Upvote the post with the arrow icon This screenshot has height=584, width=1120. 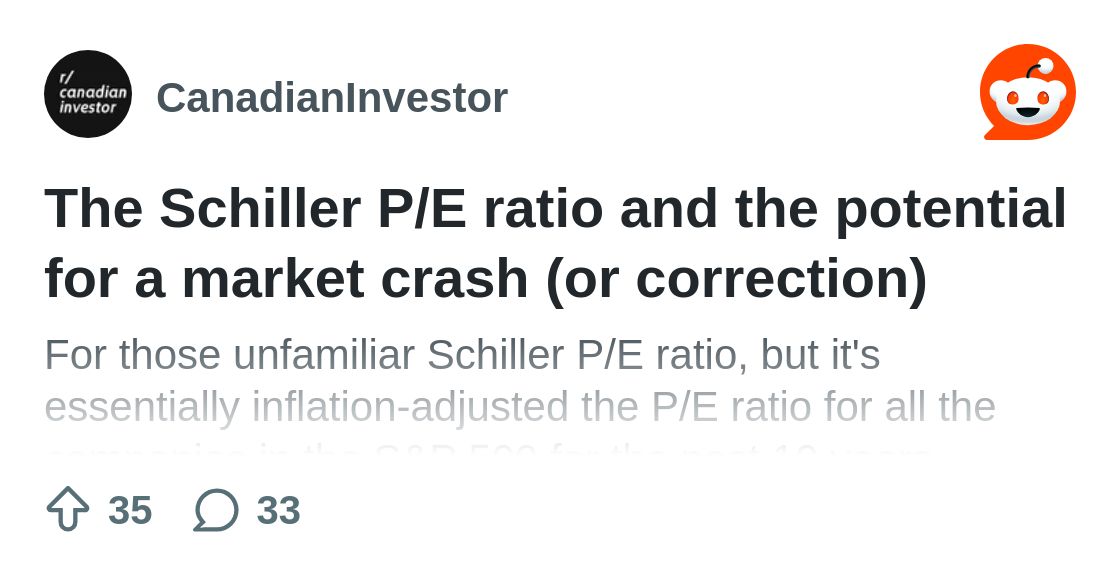[x=68, y=509]
